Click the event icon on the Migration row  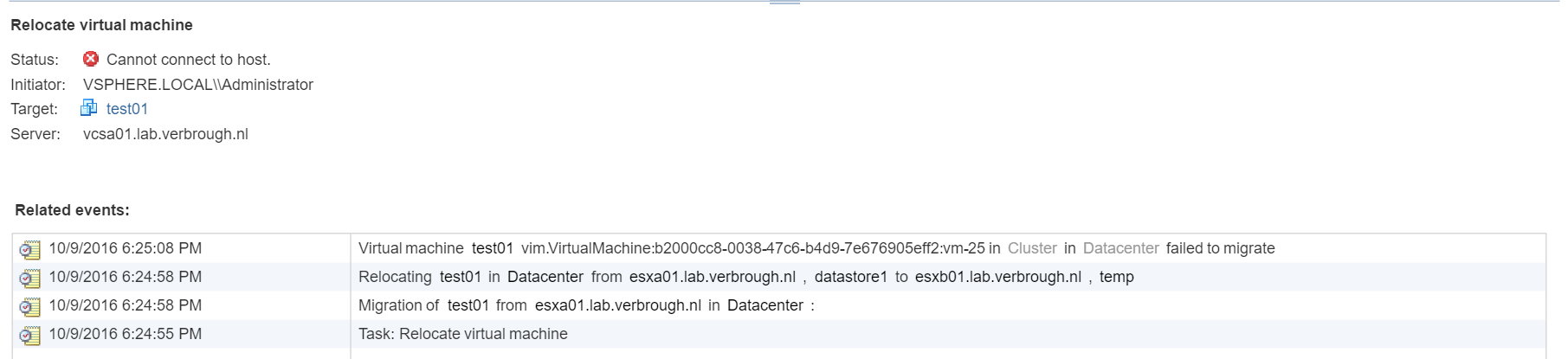click(29, 307)
